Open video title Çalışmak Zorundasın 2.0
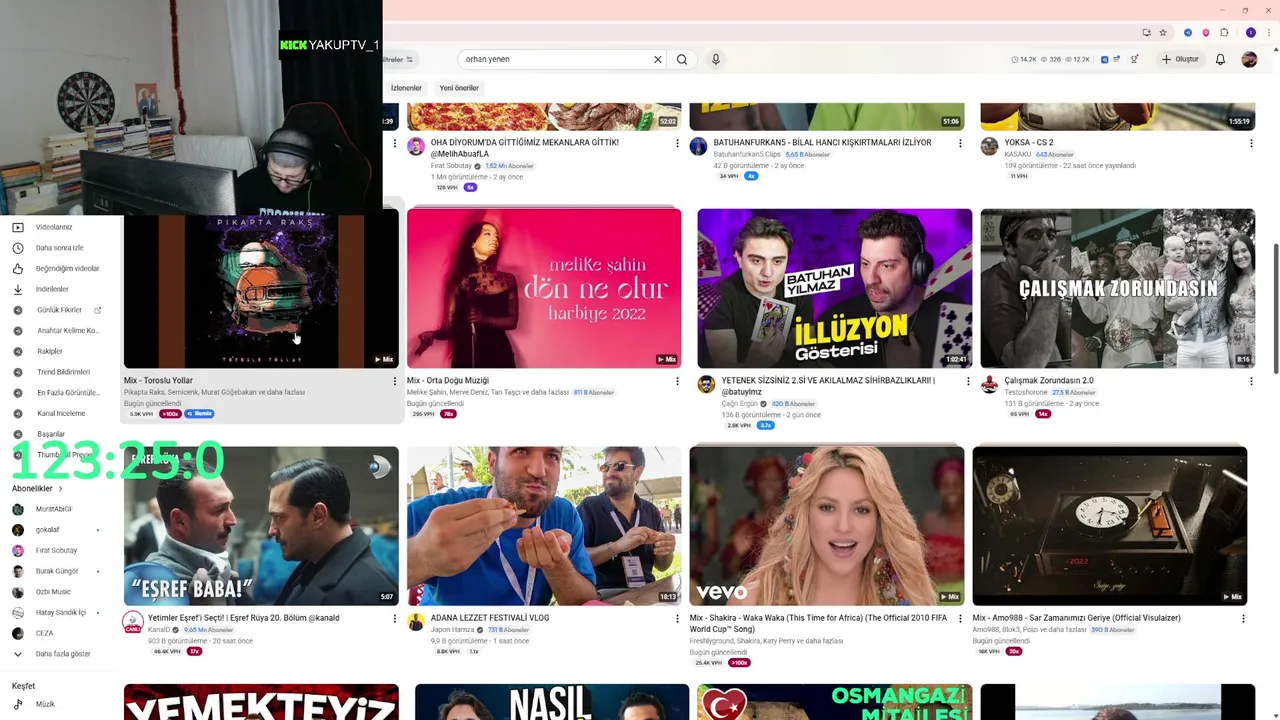 pyautogui.click(x=1049, y=381)
